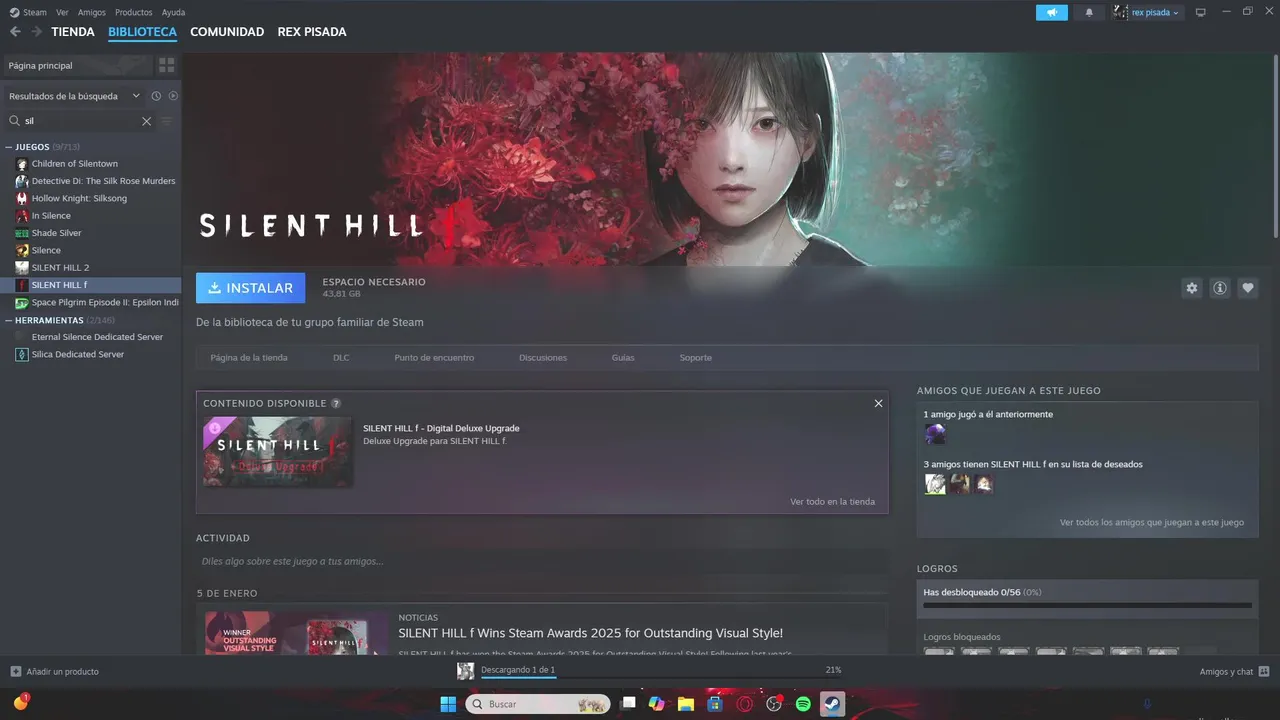The width and height of the screenshot is (1280, 720).
Task: Open the Discusiones tab
Action: click(x=543, y=357)
